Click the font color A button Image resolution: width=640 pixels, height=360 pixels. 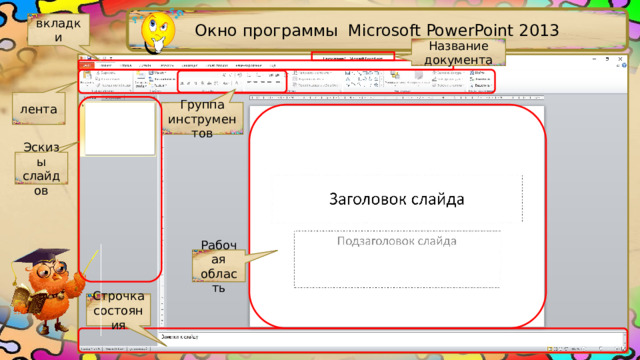[x=236, y=83]
